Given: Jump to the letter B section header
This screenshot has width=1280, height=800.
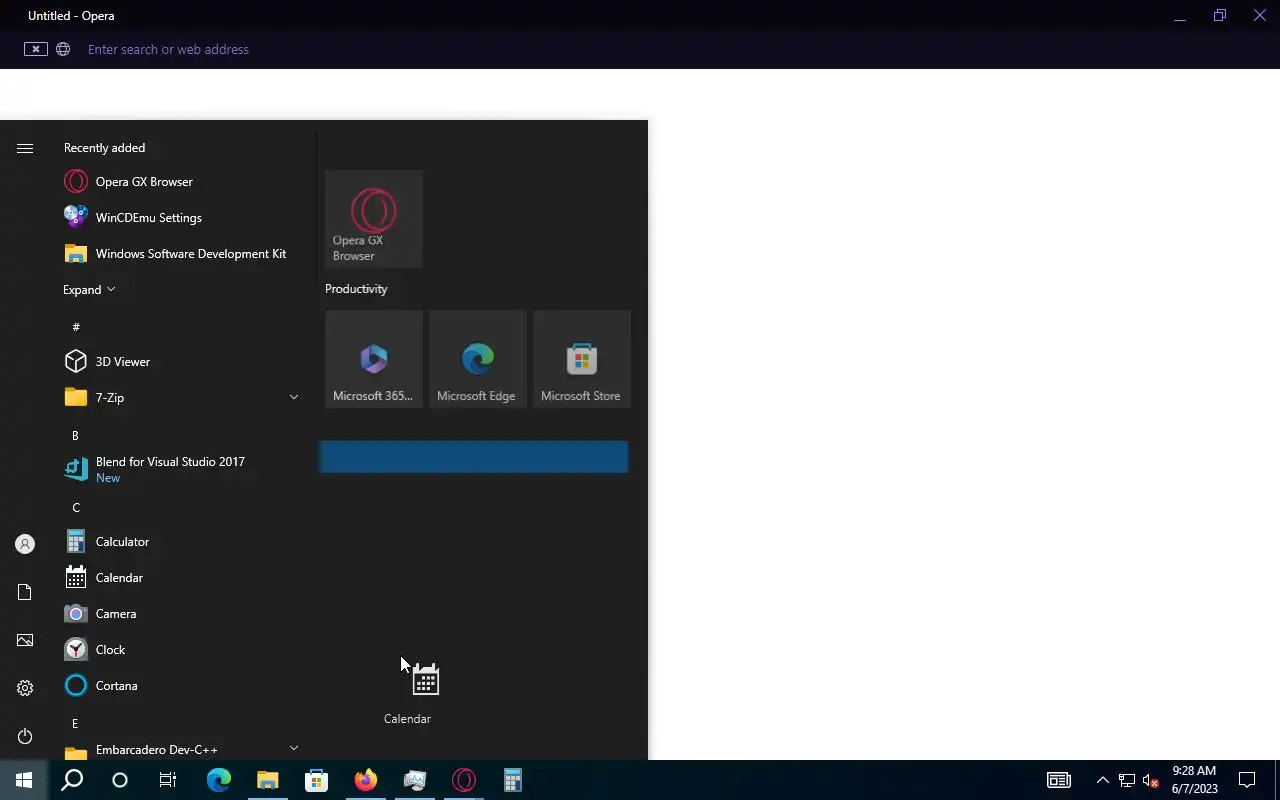Looking at the screenshot, I should [x=75, y=436].
